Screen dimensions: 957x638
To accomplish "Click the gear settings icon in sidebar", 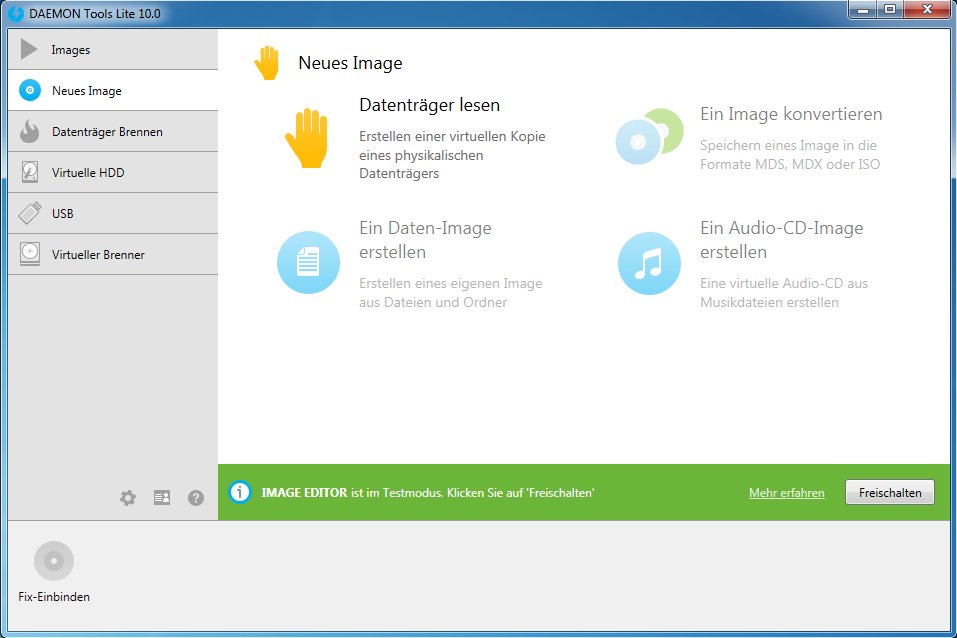I will click(128, 497).
